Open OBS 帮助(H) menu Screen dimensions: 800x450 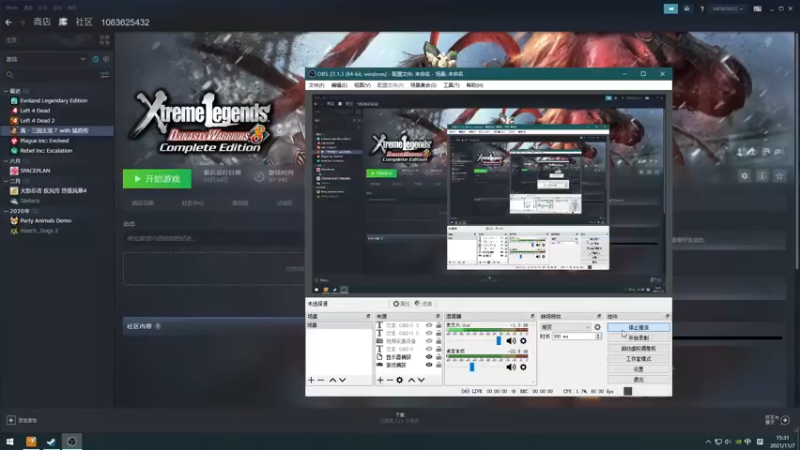coord(474,85)
